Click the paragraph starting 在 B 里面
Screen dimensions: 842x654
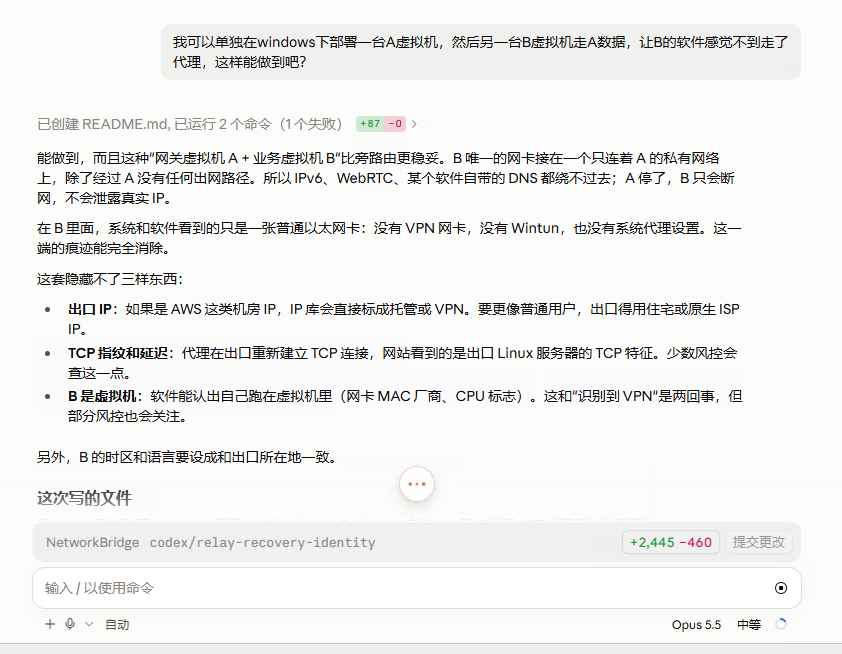[x=389, y=238]
